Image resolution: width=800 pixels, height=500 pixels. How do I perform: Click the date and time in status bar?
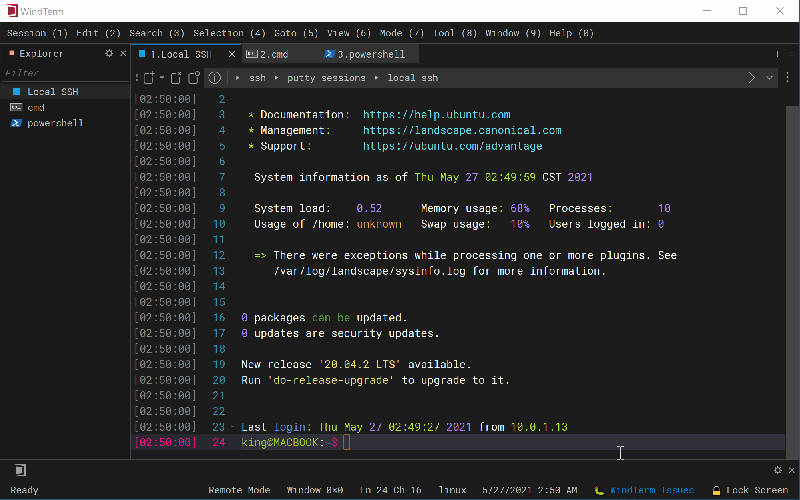pyautogui.click(x=530, y=490)
